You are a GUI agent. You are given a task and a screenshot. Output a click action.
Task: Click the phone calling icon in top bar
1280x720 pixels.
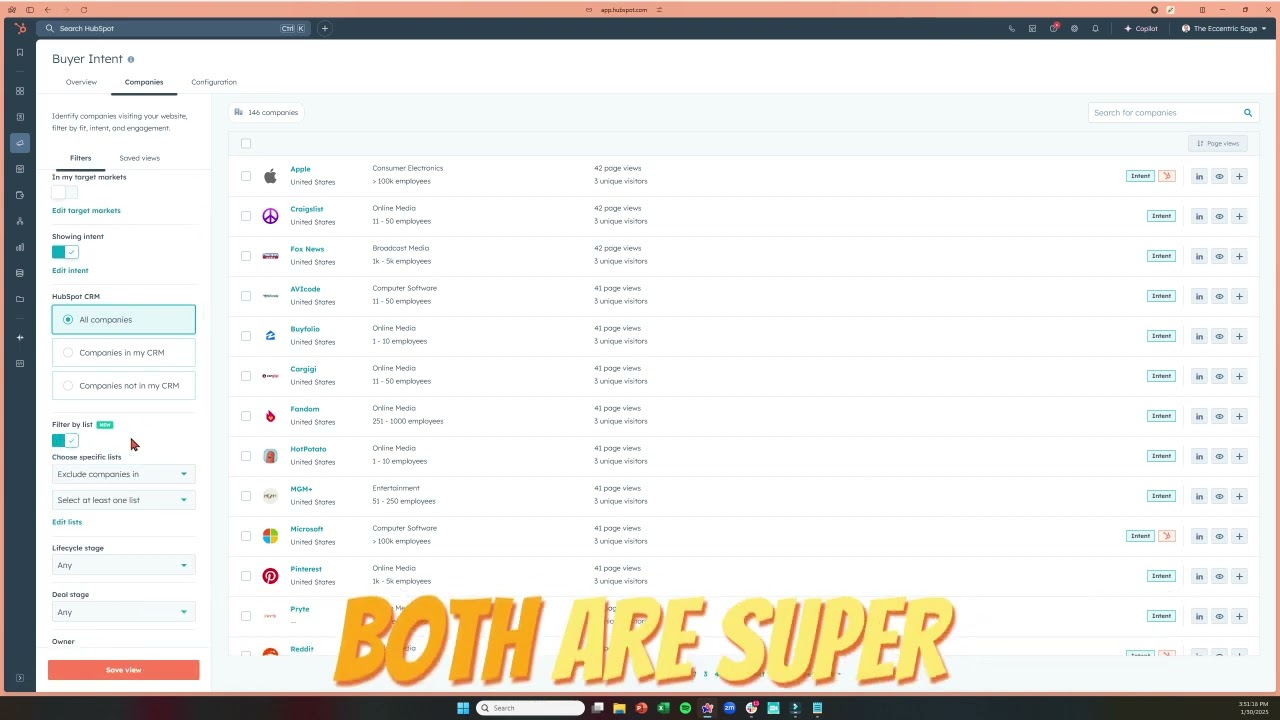tap(1011, 29)
